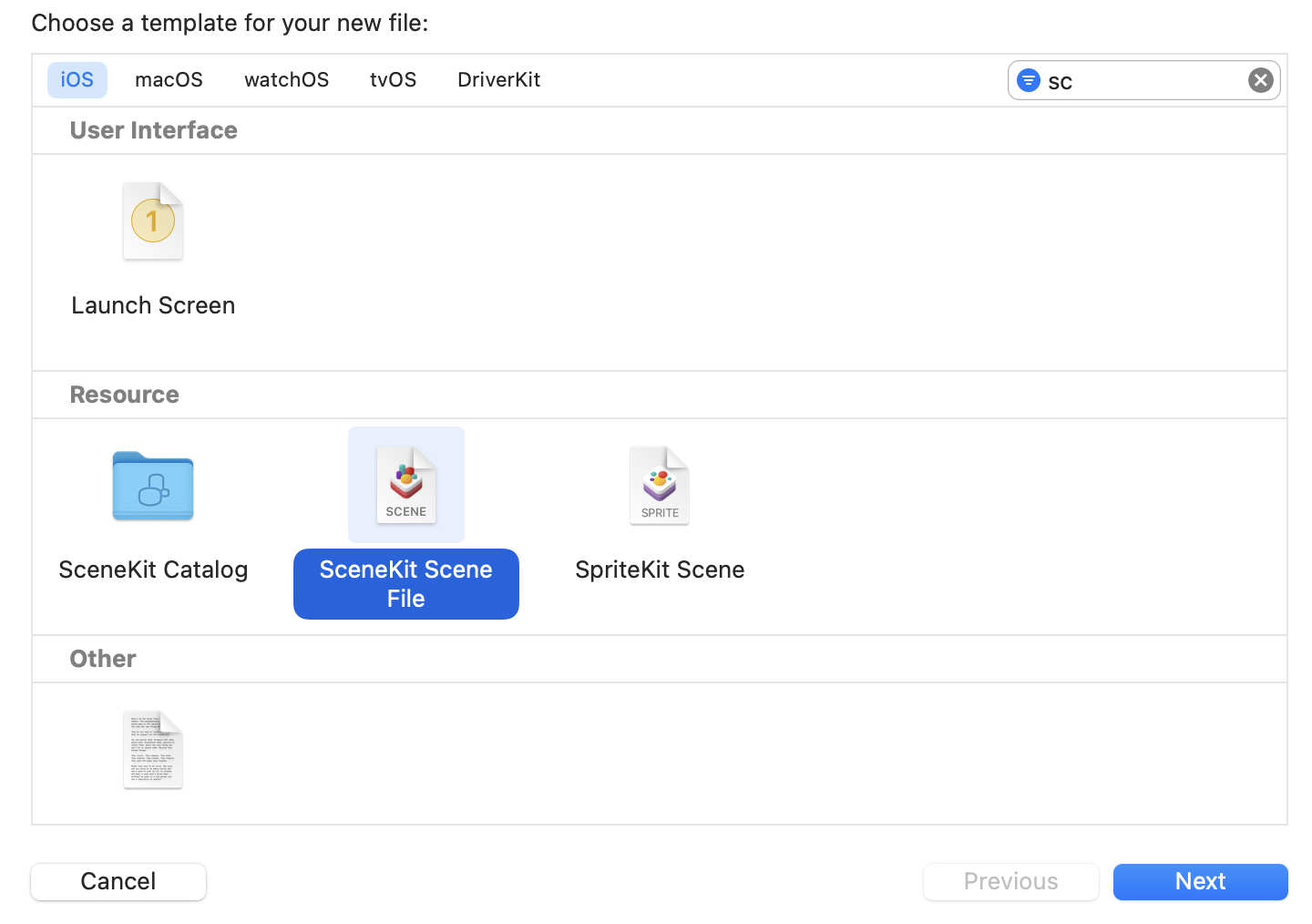Image resolution: width=1312 pixels, height=924 pixels.
Task: Cancel the new file dialog
Action: (118, 881)
